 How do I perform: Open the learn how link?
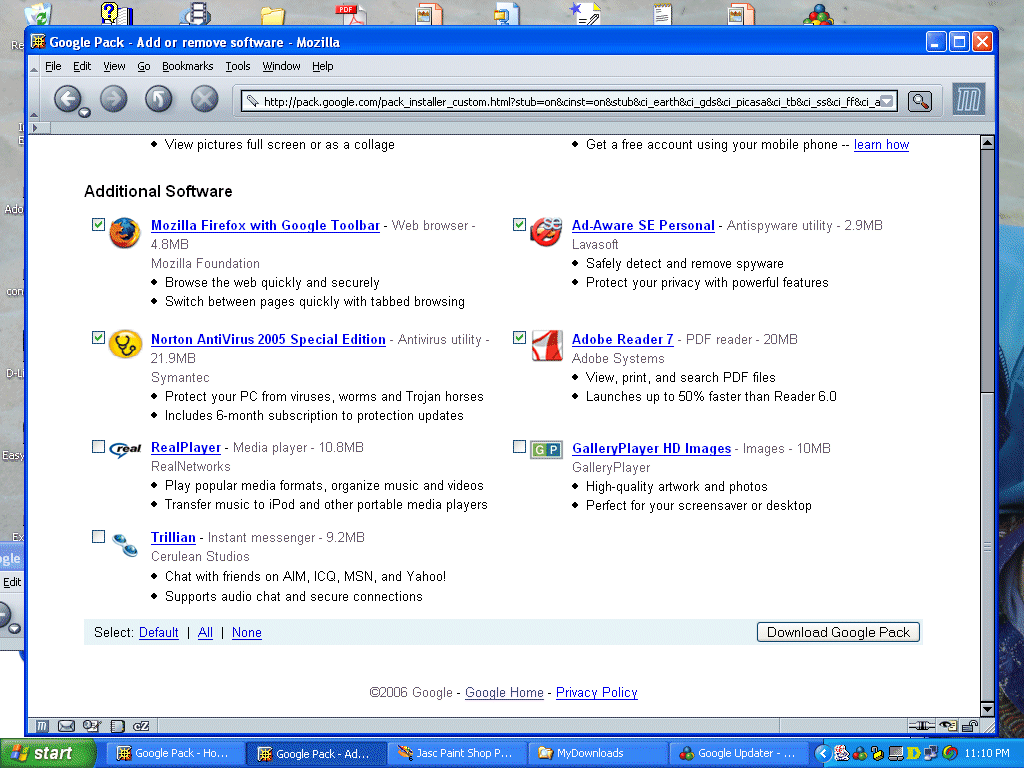pos(881,144)
